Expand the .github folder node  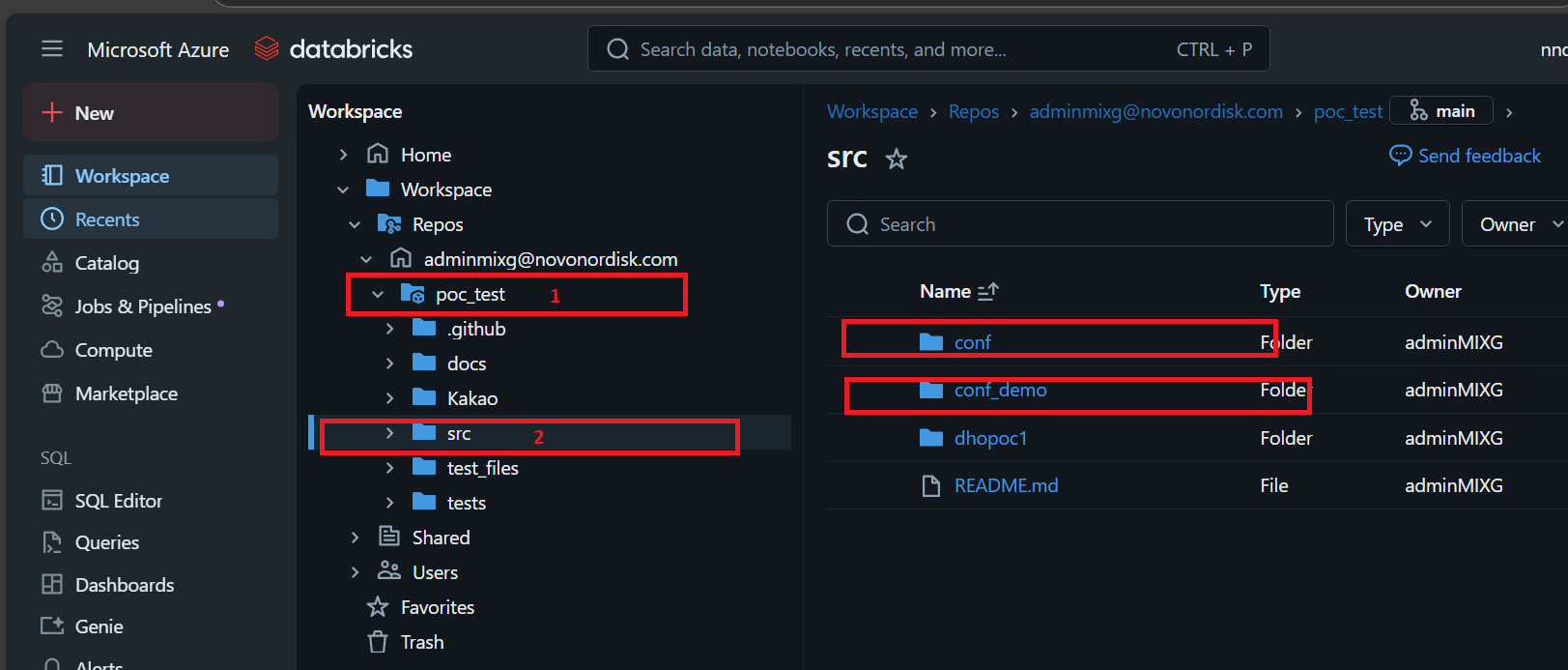click(x=389, y=329)
